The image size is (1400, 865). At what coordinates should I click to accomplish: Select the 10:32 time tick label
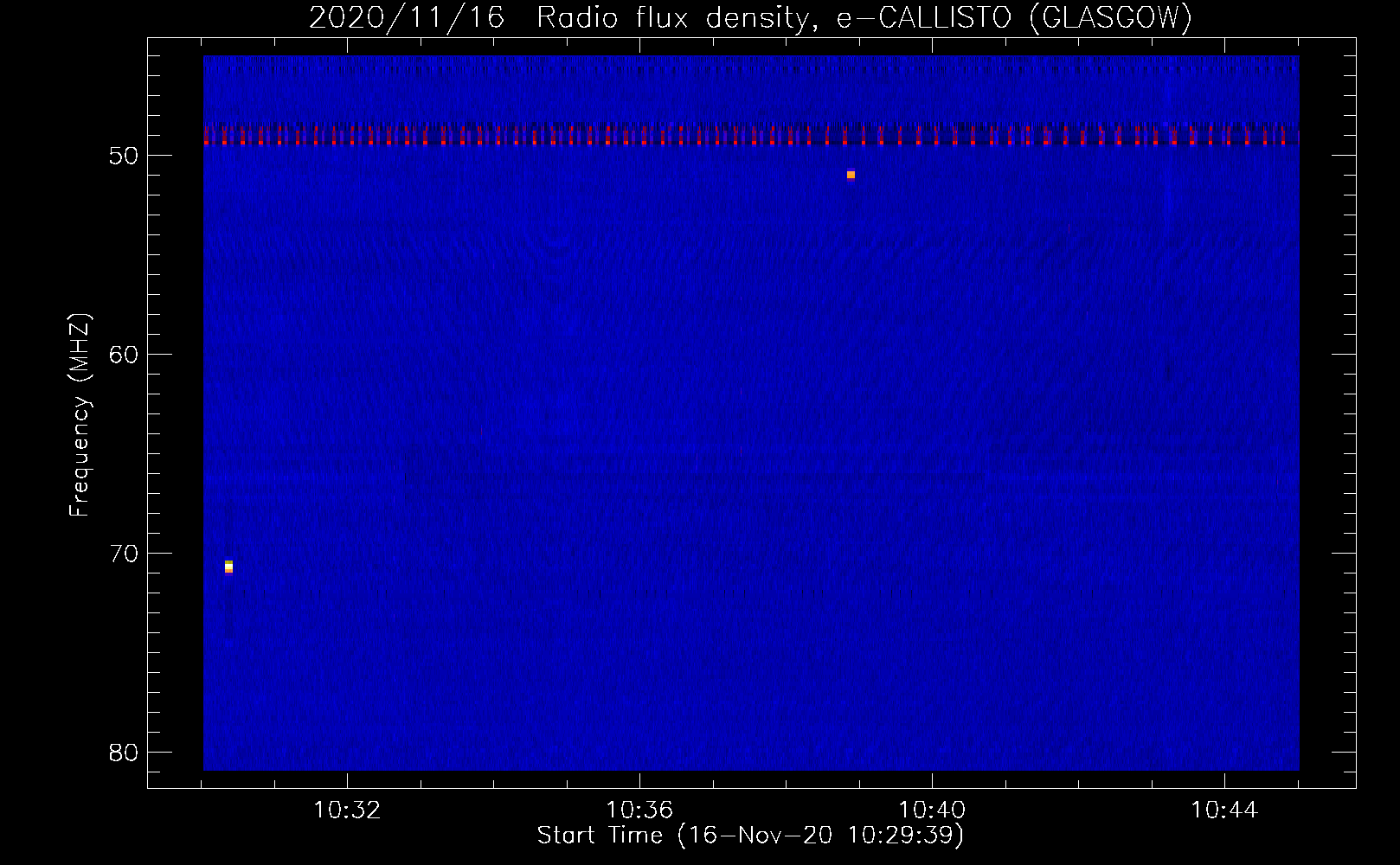(x=347, y=811)
